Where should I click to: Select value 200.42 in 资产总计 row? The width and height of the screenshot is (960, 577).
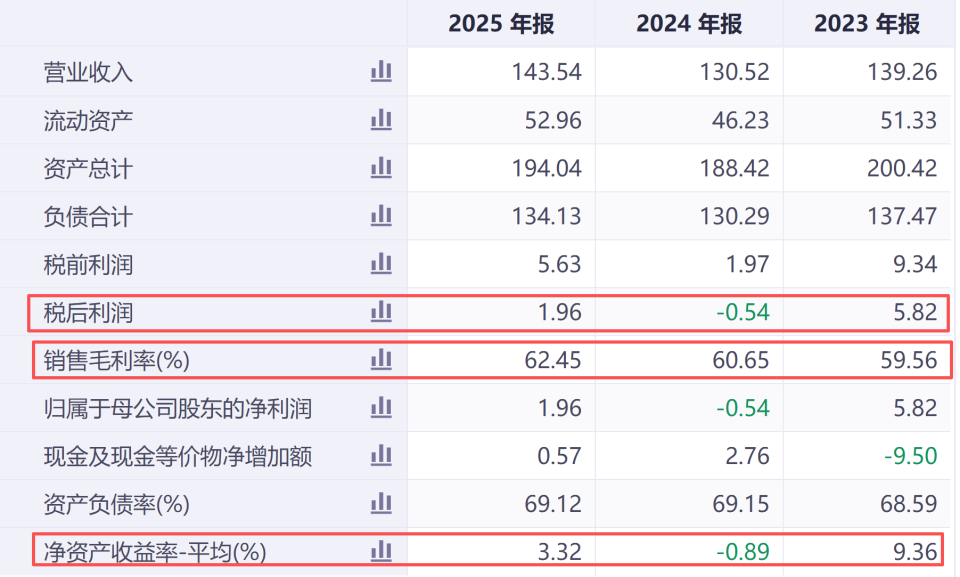[x=902, y=168]
